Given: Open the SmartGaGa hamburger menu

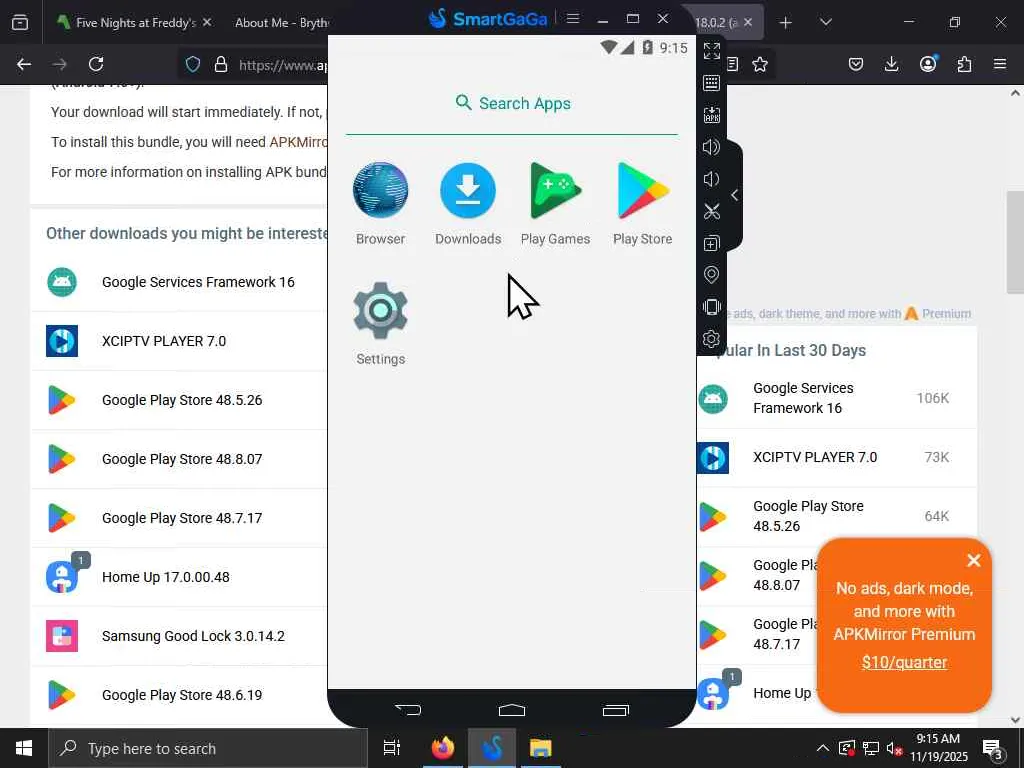Looking at the screenshot, I should click(x=573, y=18).
